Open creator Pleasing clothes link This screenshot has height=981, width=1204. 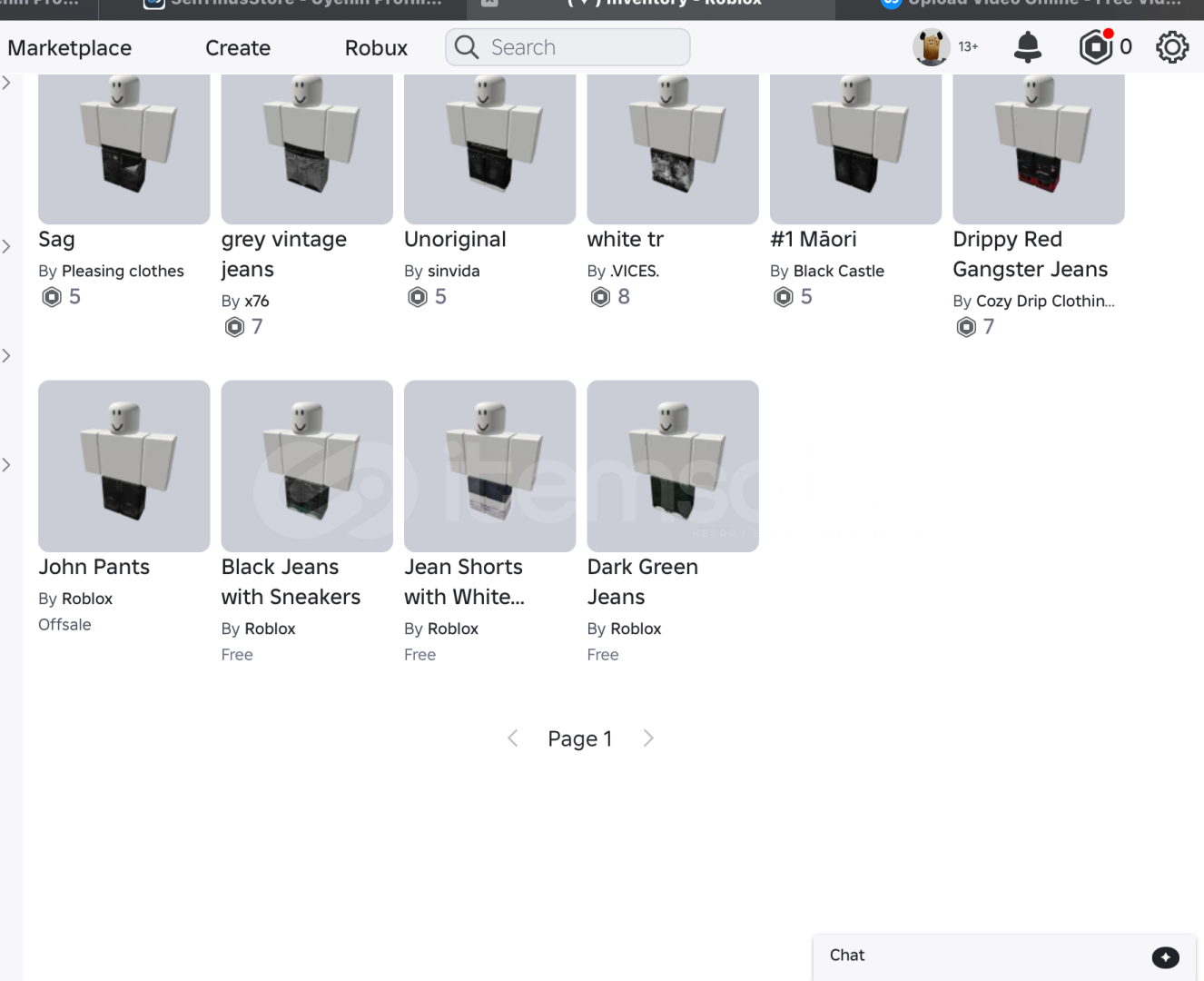tap(123, 272)
